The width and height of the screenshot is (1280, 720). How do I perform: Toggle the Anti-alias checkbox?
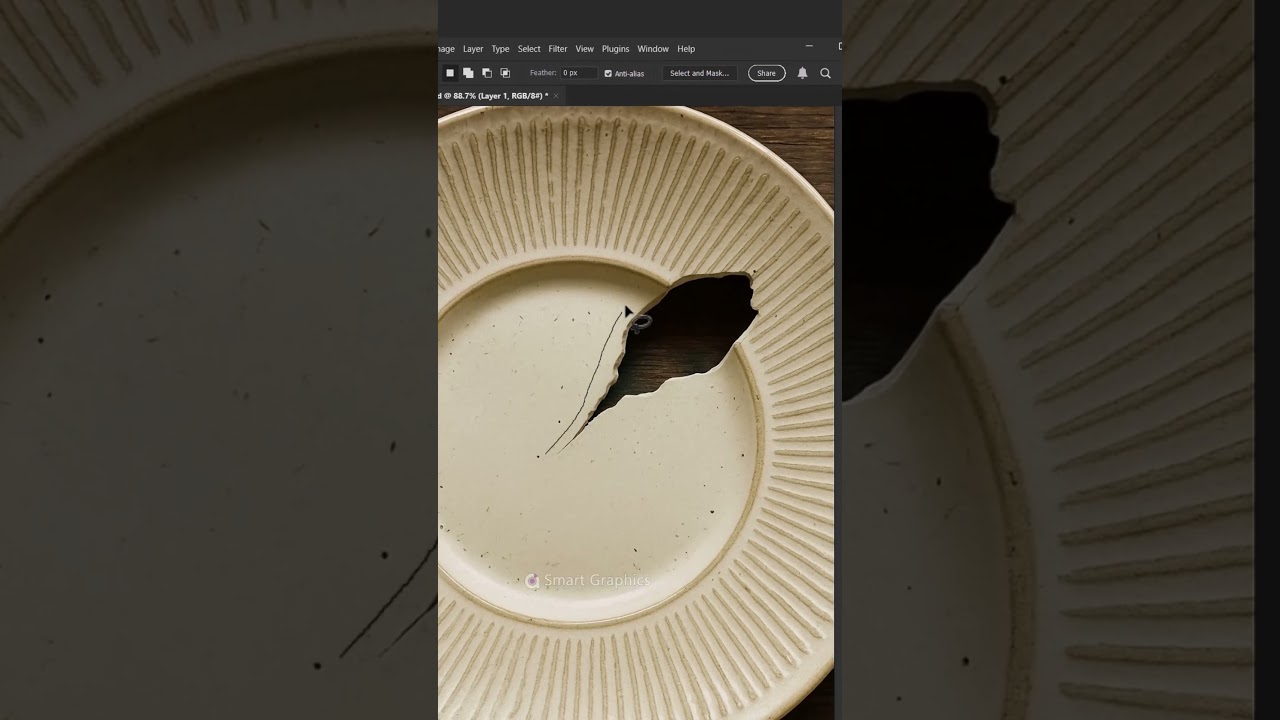tap(608, 73)
